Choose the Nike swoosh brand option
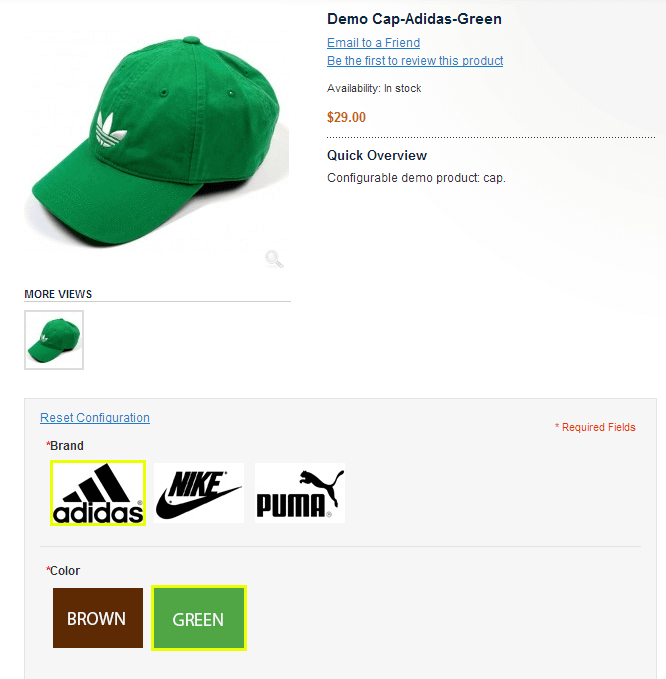Viewport: 666px width, 679px height. (199, 493)
